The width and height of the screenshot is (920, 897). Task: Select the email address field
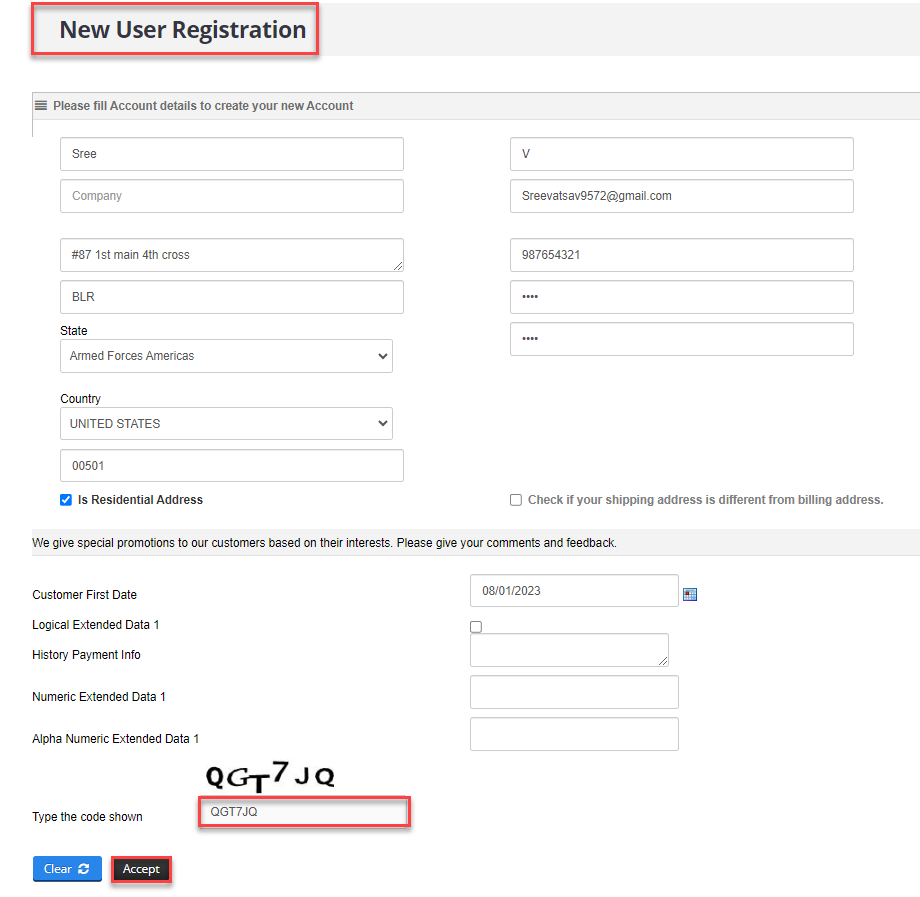tap(682, 196)
